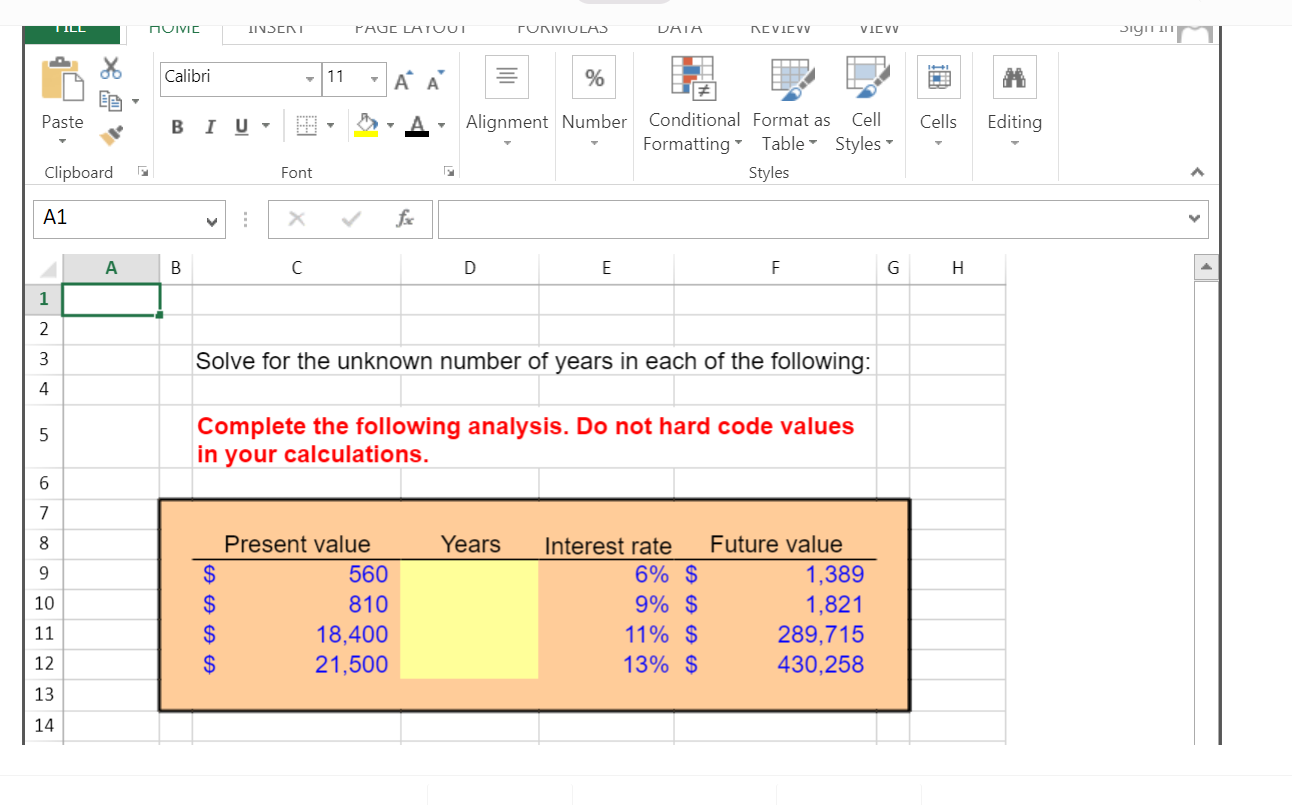Expand the underline style arrow
1292x805 pixels.
266,128
